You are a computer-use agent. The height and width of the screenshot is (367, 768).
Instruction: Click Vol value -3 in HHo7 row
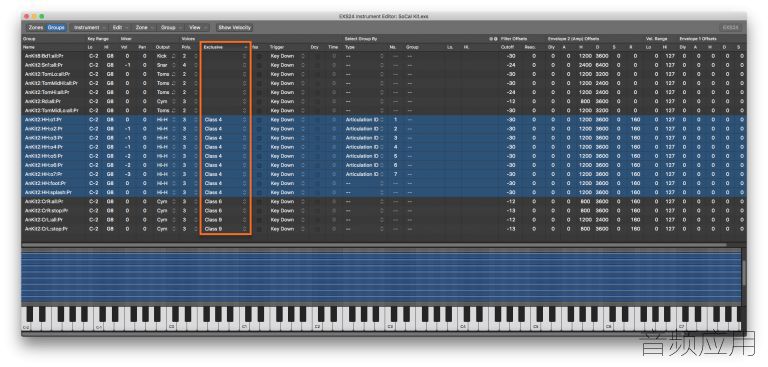127,174
